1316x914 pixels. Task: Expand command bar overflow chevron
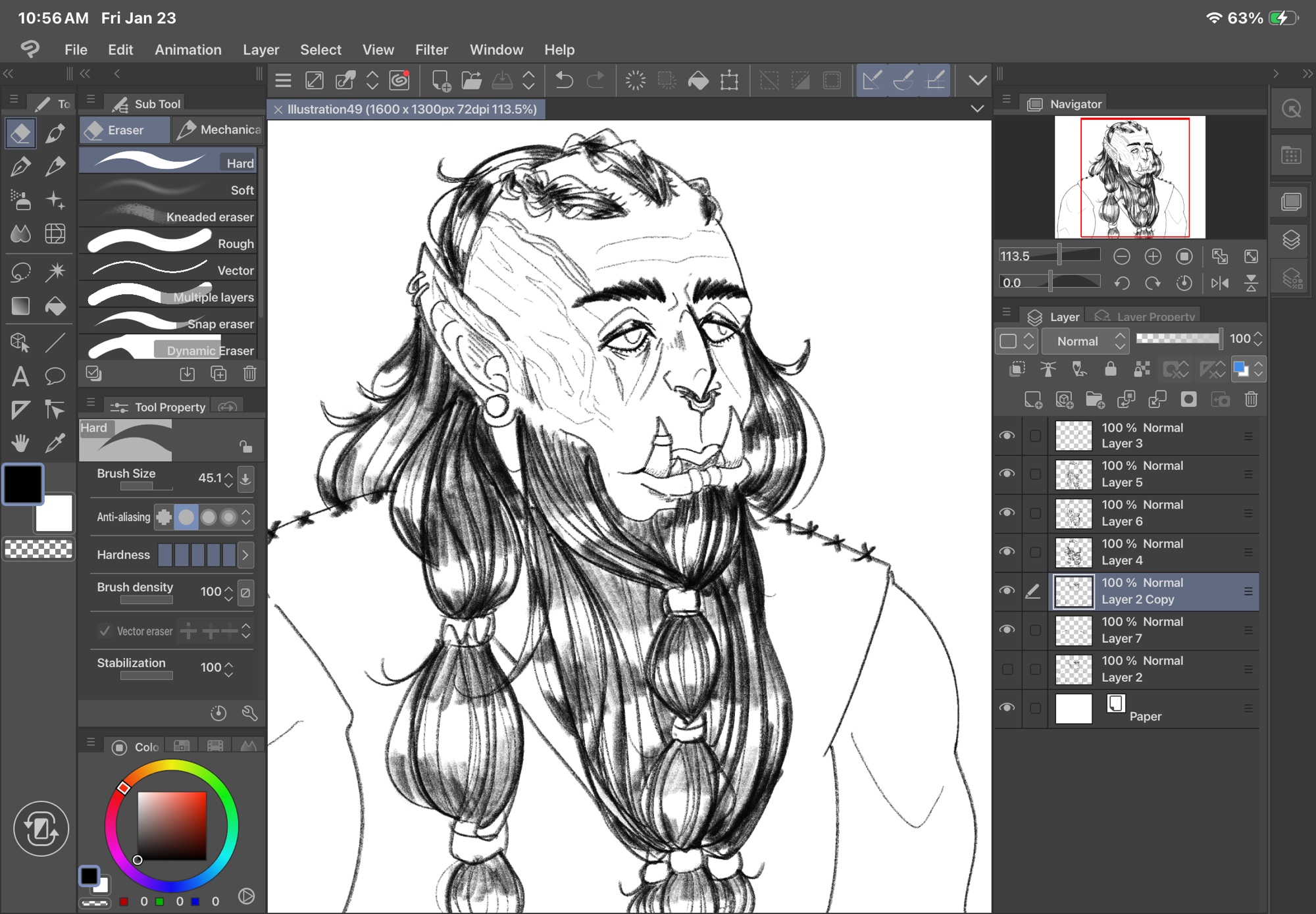tap(978, 80)
